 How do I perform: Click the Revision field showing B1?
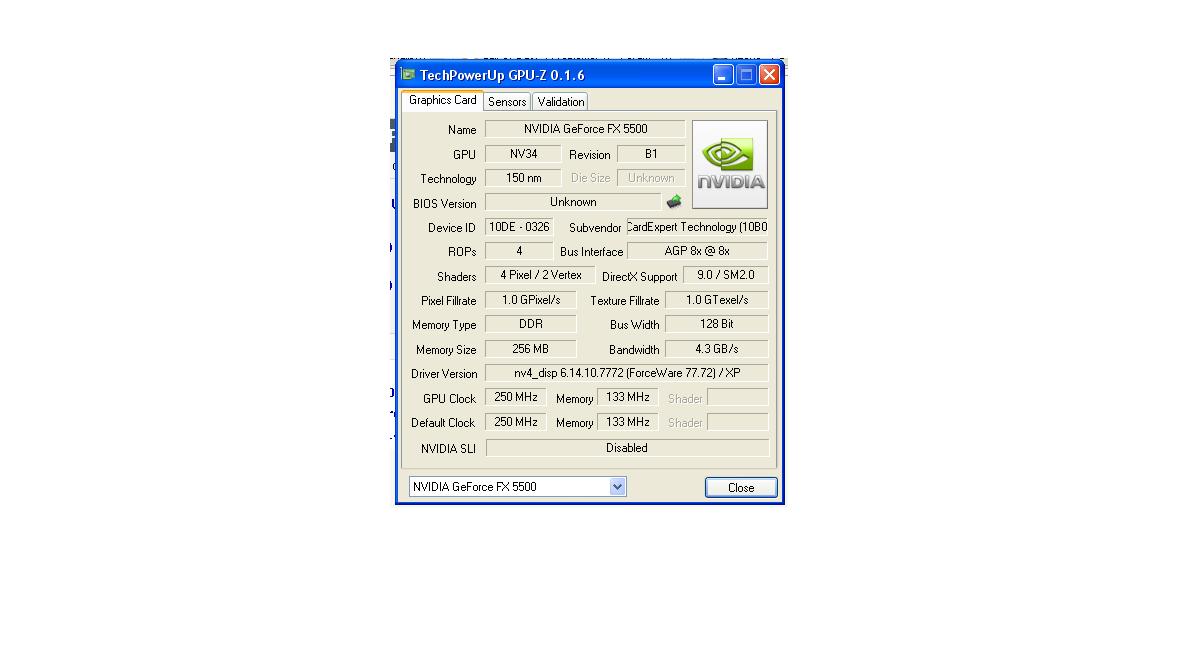click(651, 154)
